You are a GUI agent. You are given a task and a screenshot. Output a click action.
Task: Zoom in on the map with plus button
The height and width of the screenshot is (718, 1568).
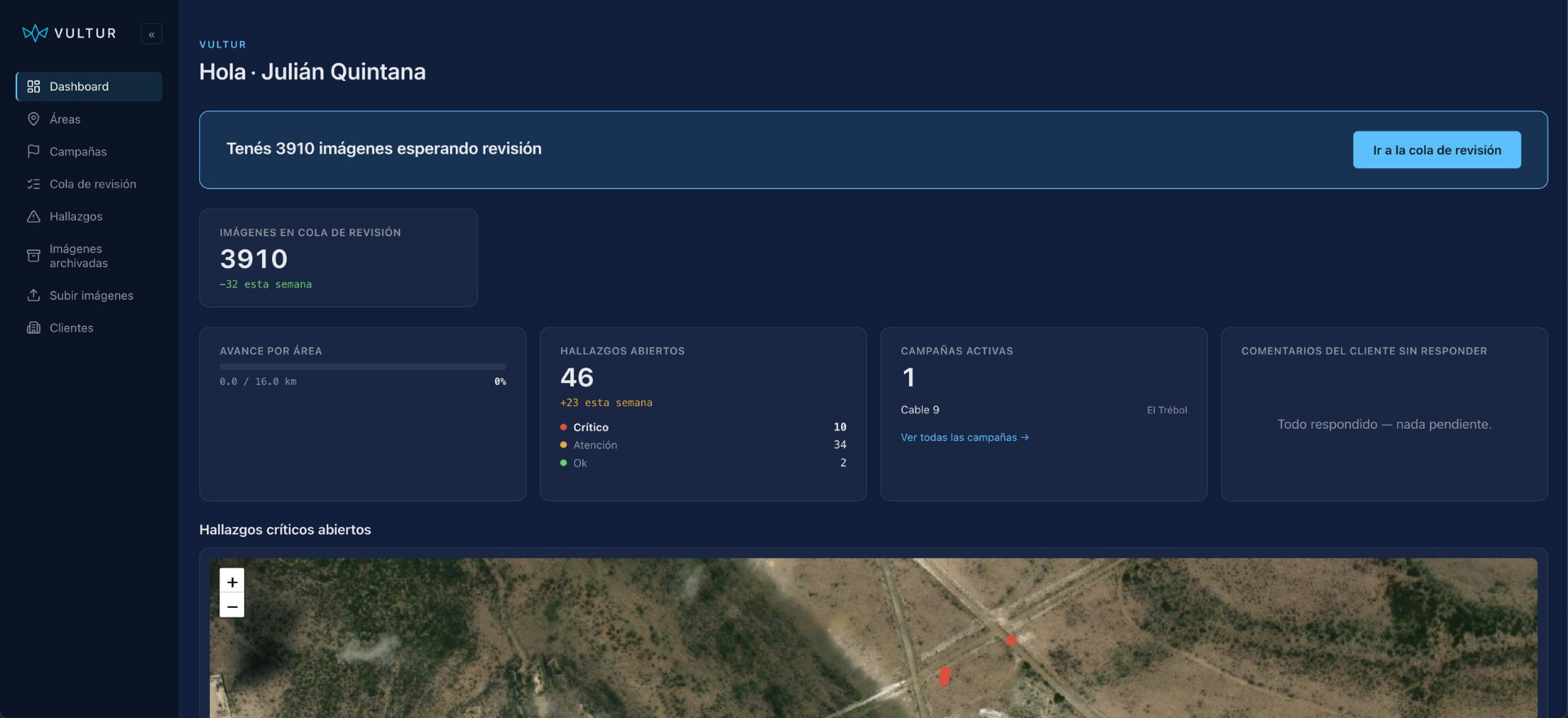coord(232,581)
